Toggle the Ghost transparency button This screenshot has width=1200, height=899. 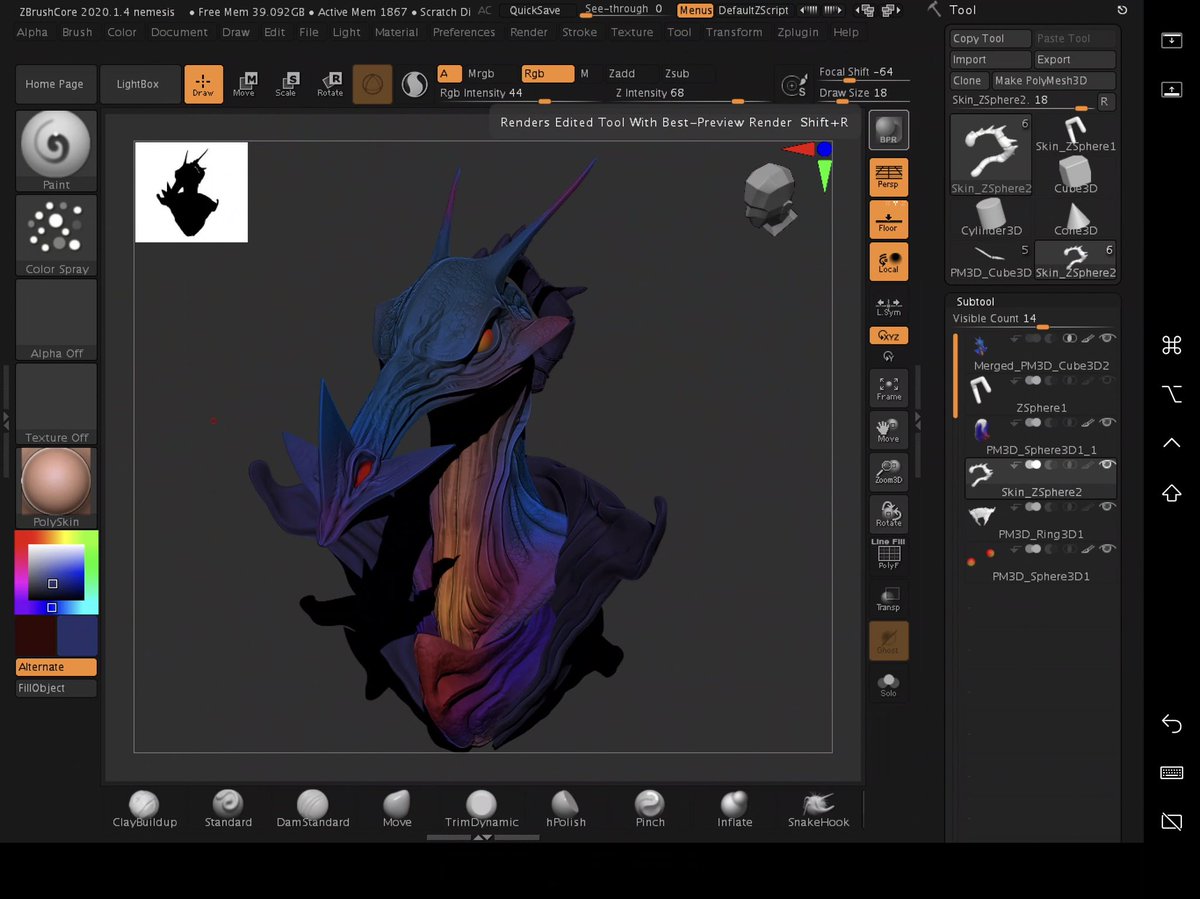889,640
